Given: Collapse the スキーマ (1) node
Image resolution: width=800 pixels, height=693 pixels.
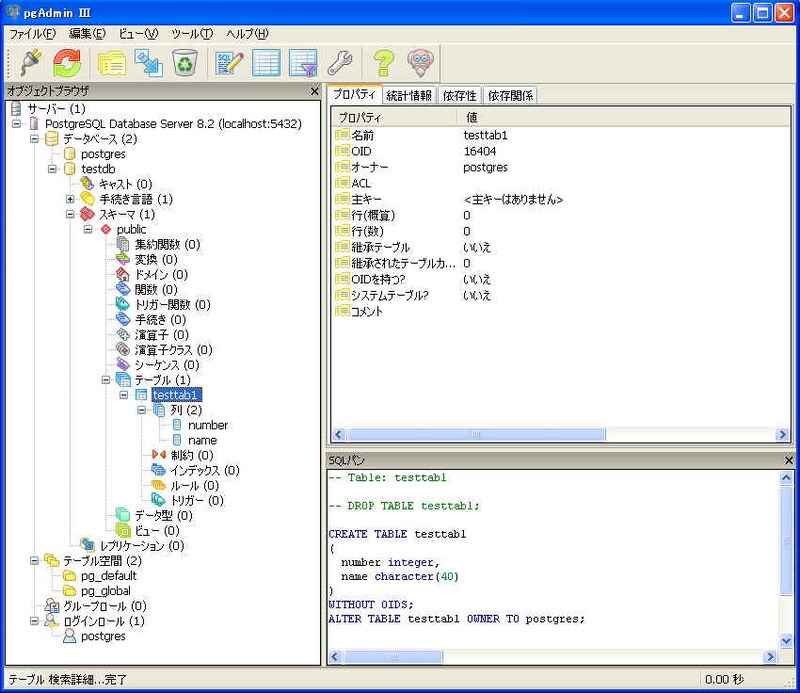Looking at the screenshot, I should pyautogui.click(x=71, y=214).
